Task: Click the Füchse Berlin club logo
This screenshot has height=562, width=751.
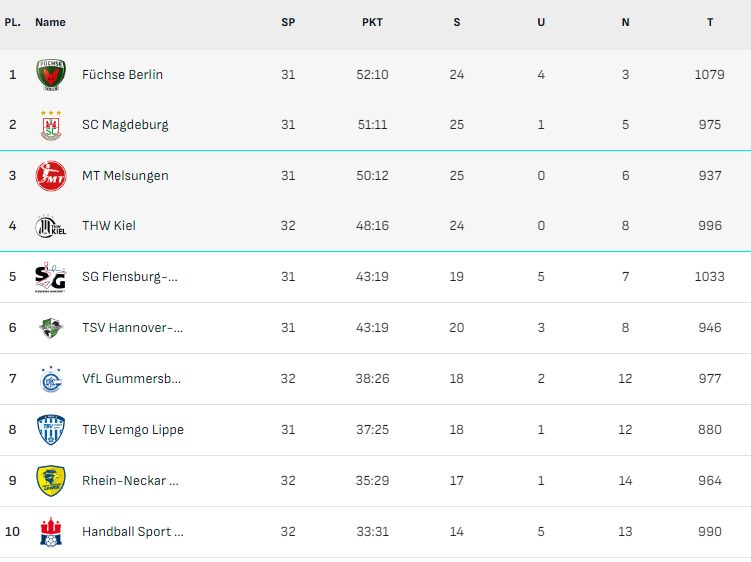Action: tap(51, 75)
